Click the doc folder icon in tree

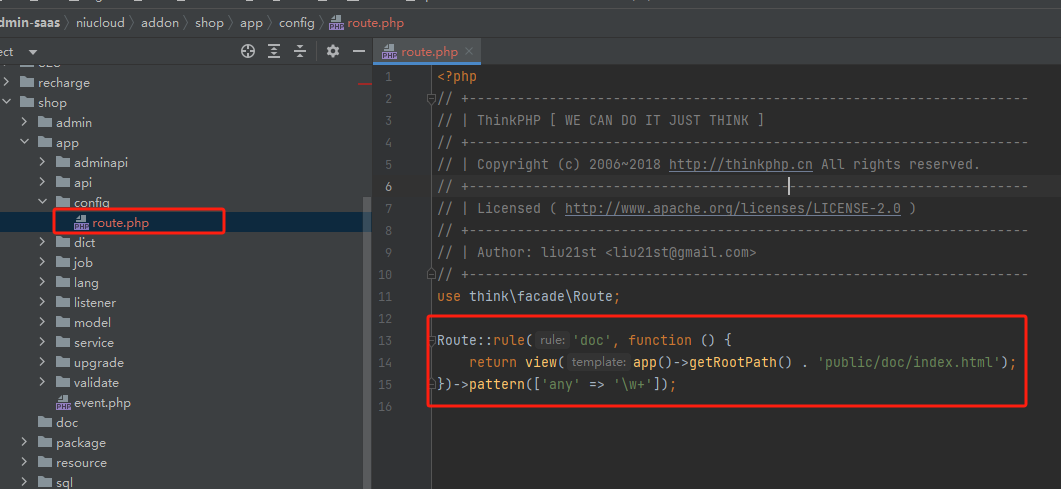pyautogui.click(x=45, y=423)
